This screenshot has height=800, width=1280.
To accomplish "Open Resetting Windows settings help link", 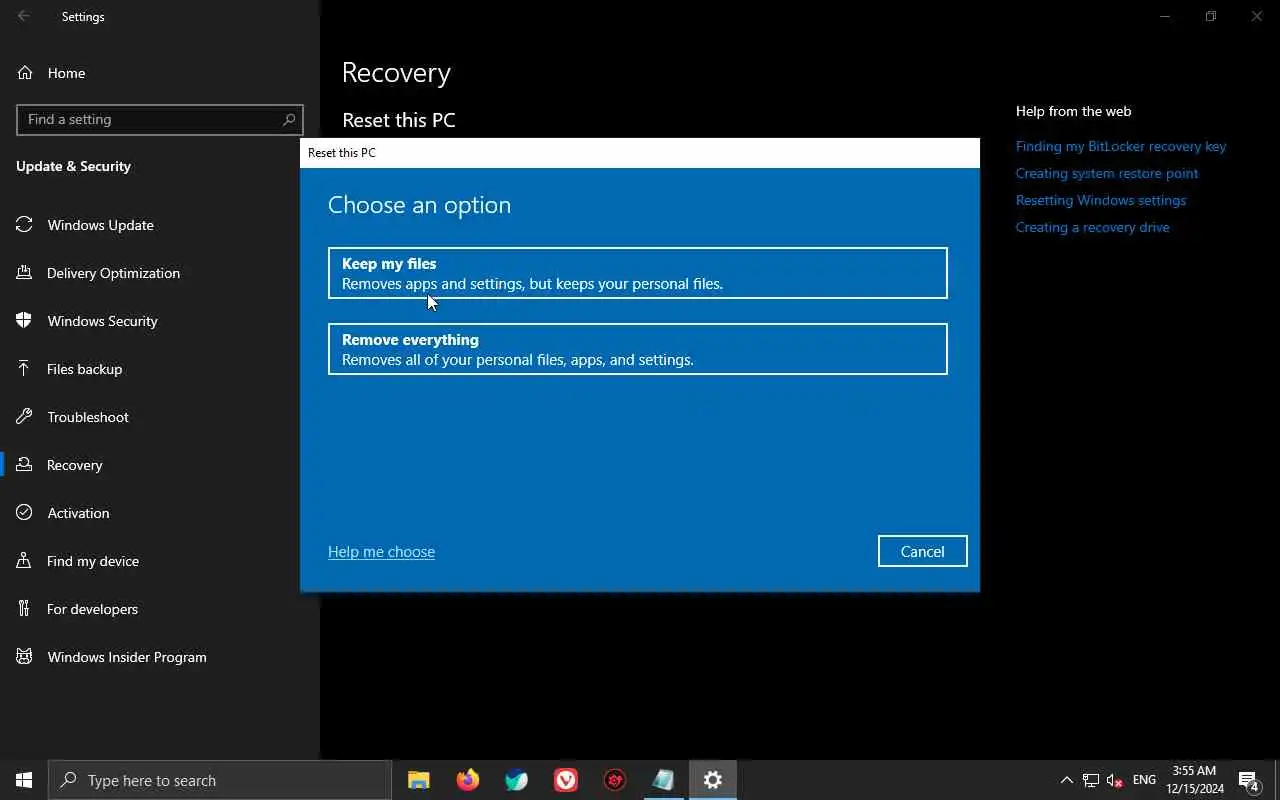I will [x=1100, y=200].
